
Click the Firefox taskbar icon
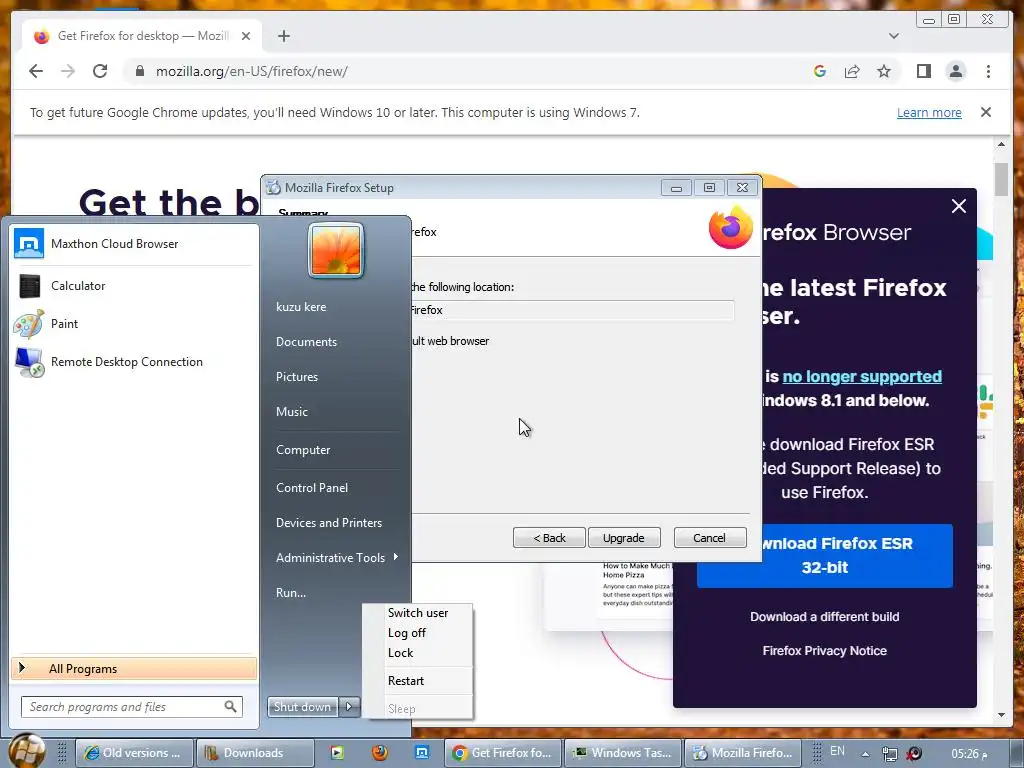pyautogui.click(x=379, y=753)
